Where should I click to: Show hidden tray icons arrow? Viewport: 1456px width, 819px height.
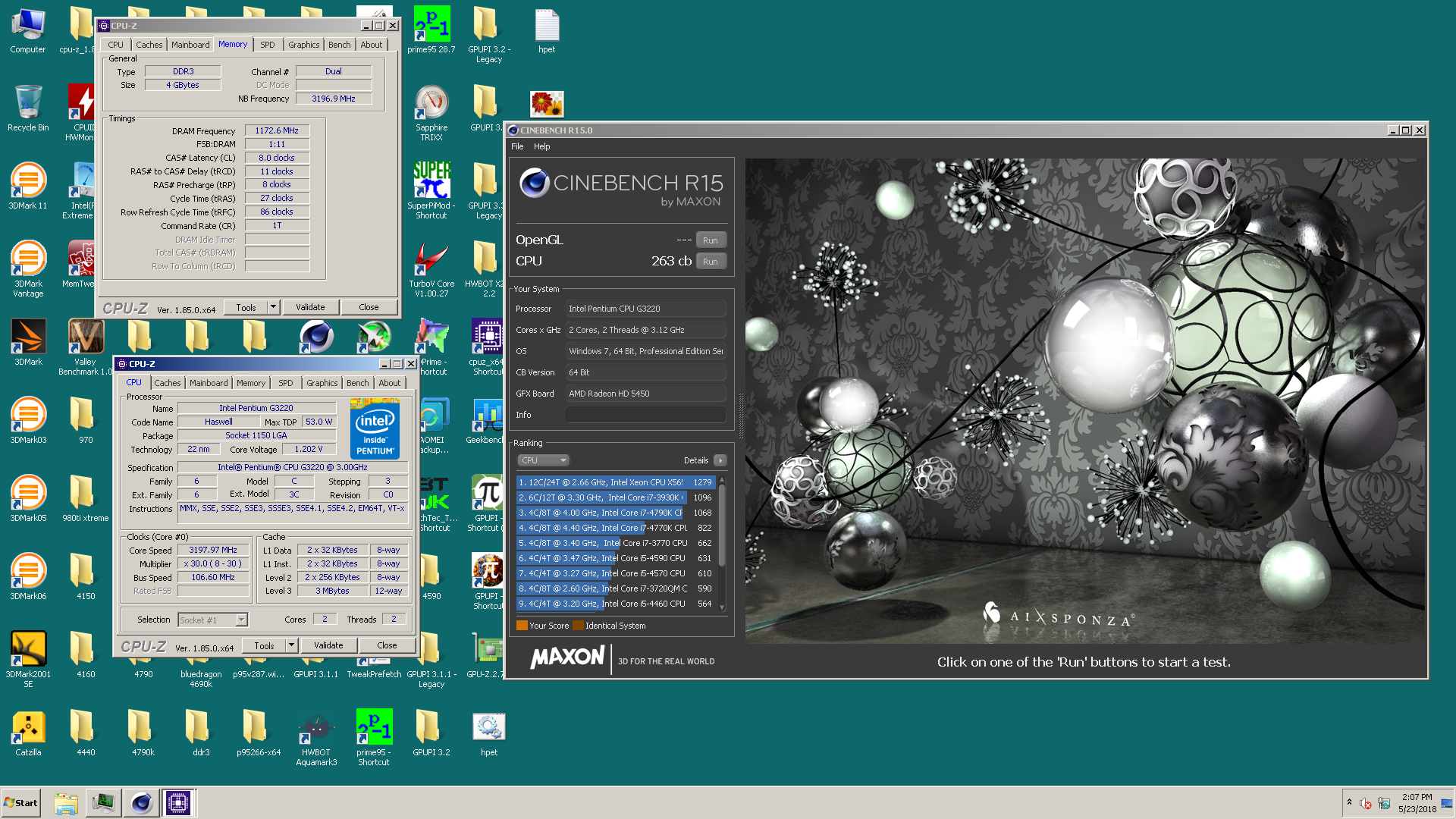click(1349, 802)
